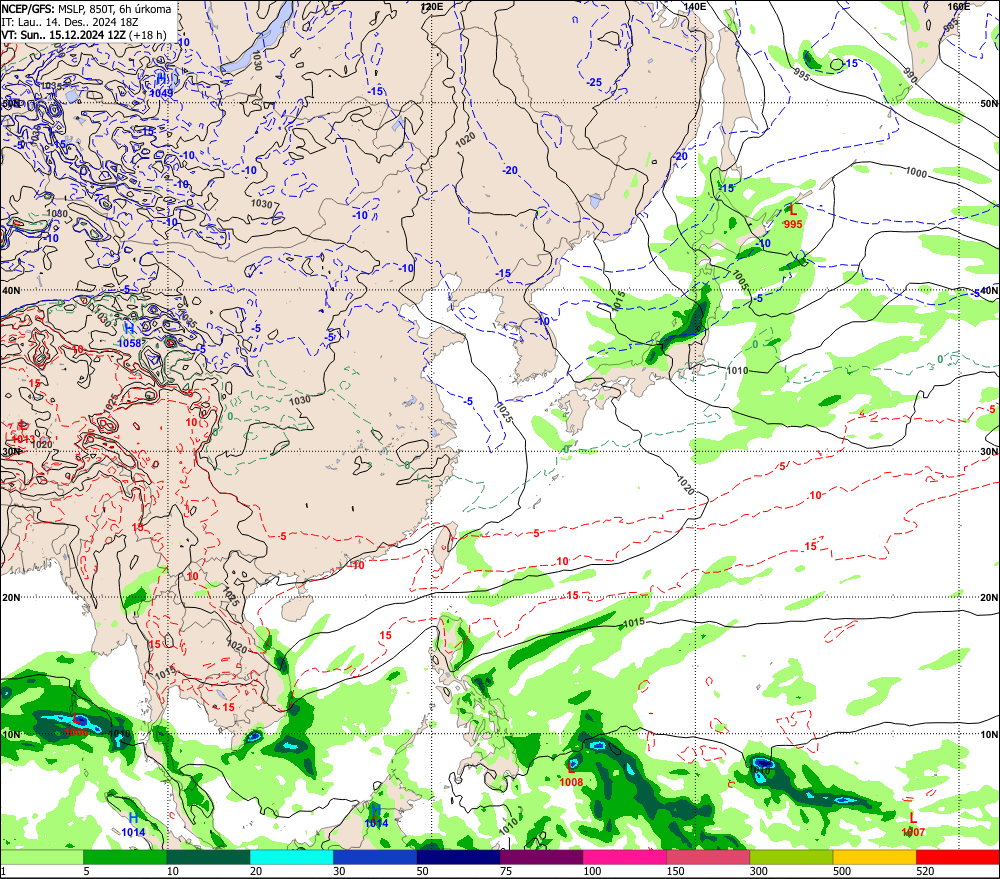Click the 140E longitude label
The width and height of the screenshot is (1000, 879).
[x=695, y=6]
